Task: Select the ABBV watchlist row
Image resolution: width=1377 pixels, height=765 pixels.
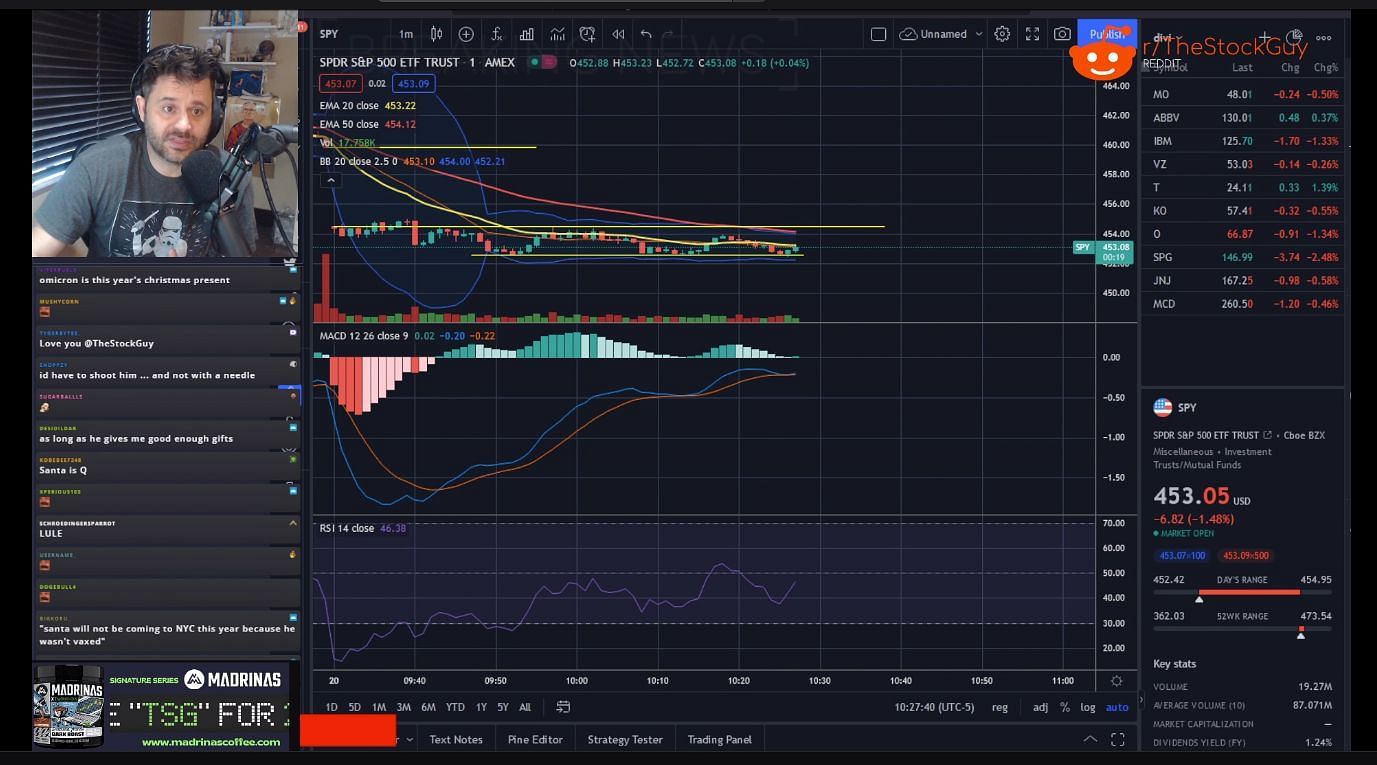Action: [x=1242, y=117]
